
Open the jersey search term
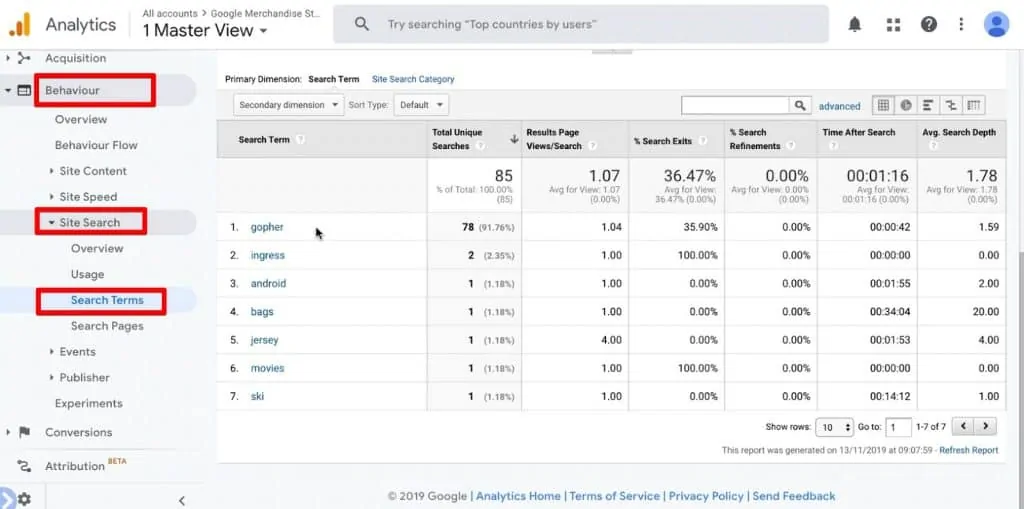264,340
